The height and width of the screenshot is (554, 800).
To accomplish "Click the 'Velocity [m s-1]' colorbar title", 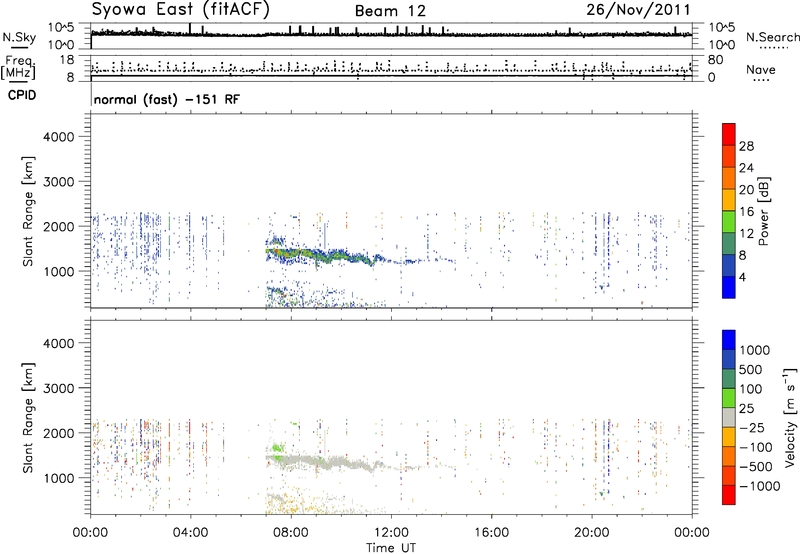I will click(x=790, y=417).
